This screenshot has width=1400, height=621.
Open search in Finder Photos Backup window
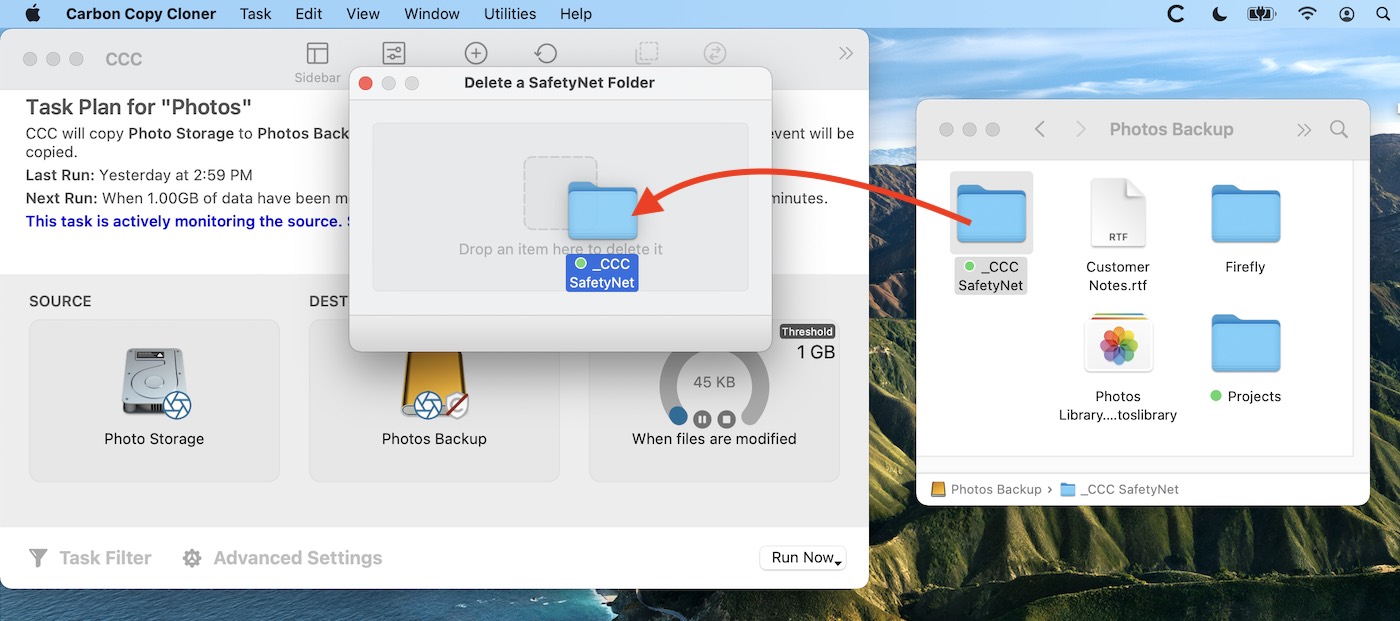click(1339, 129)
